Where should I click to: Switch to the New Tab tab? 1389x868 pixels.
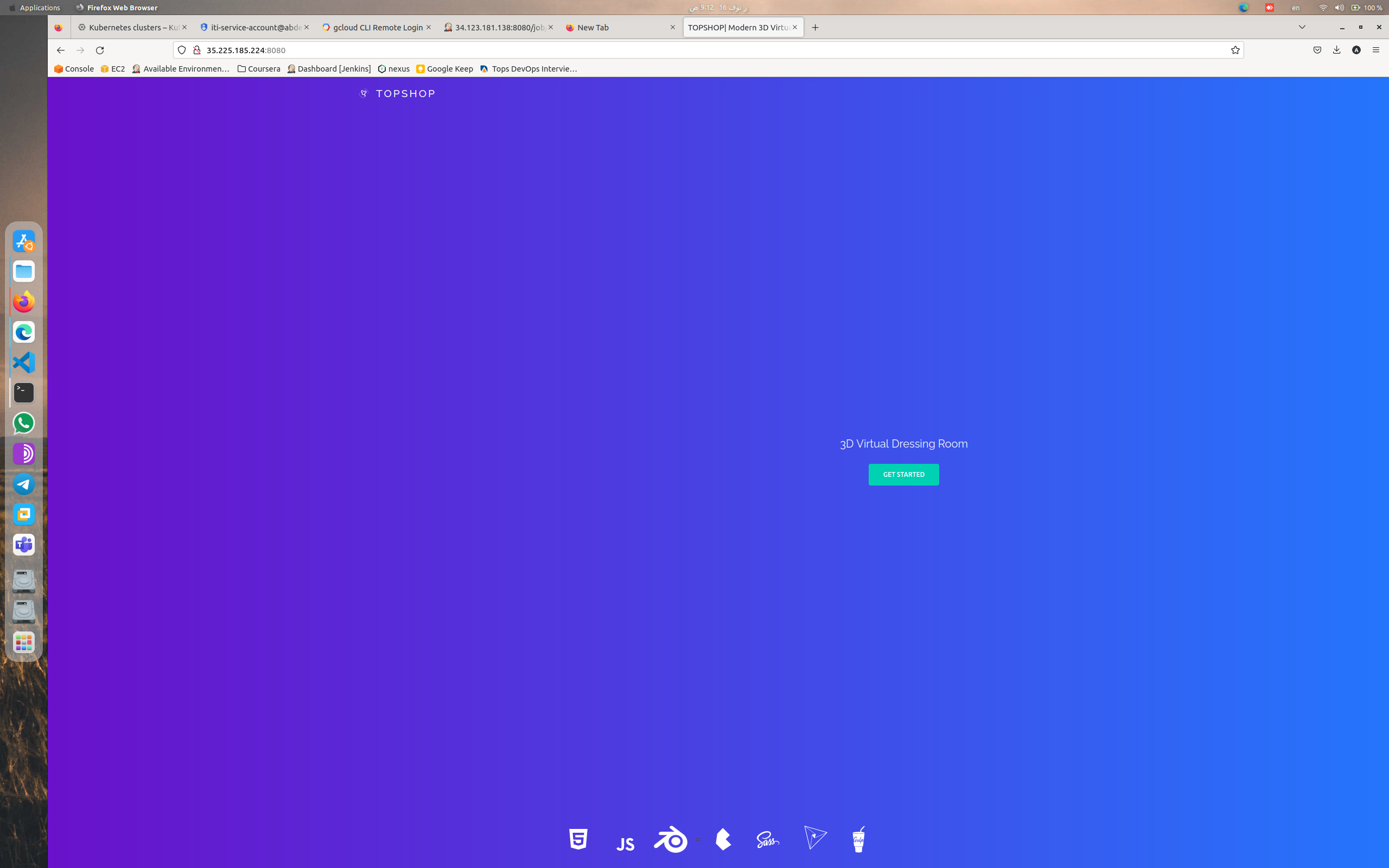592,27
